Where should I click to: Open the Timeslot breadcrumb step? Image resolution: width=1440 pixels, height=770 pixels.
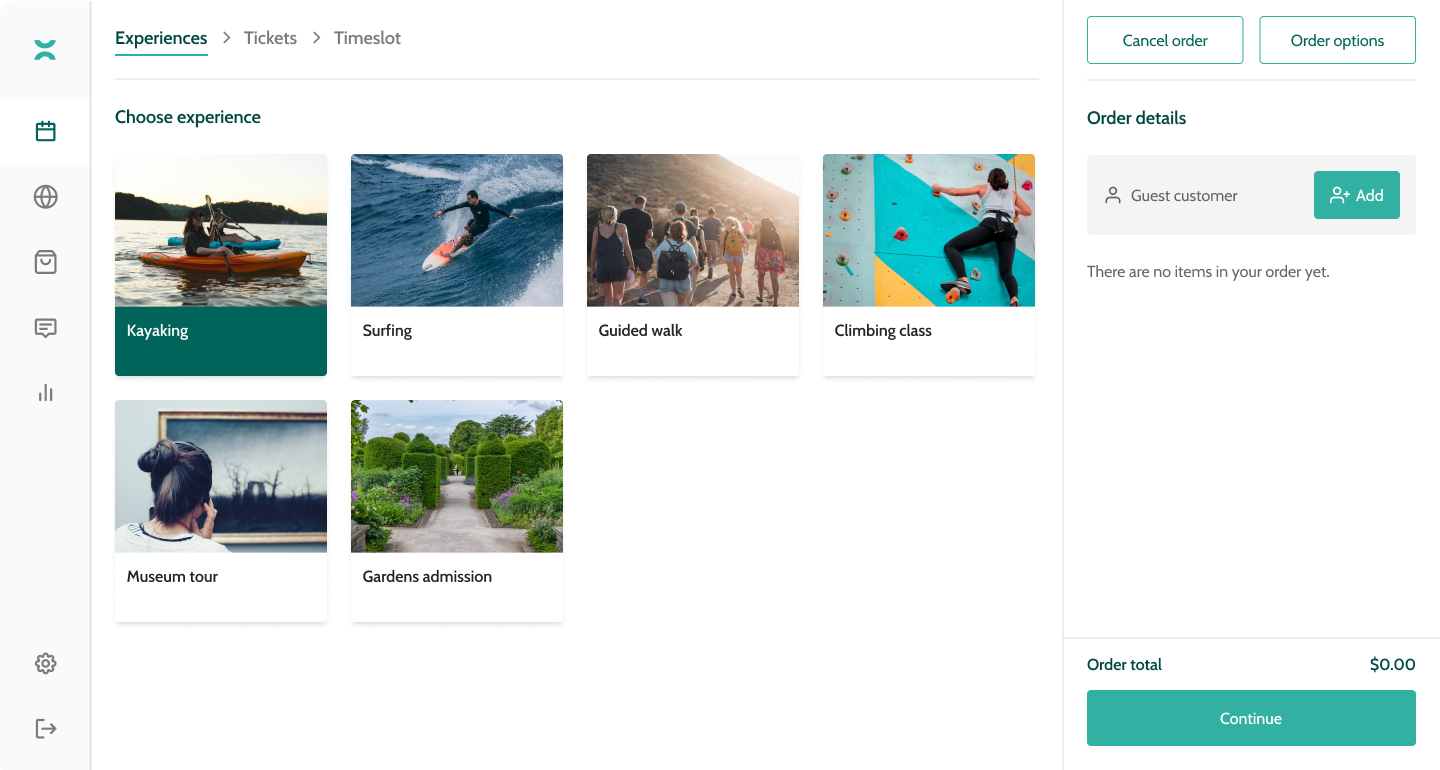point(367,37)
